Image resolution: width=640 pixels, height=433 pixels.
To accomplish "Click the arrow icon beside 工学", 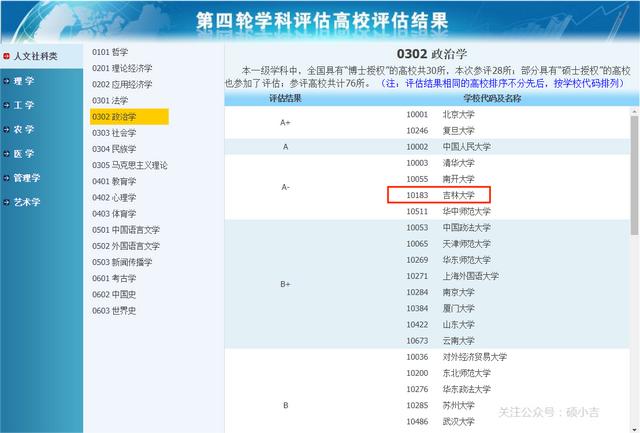I will point(6,105).
